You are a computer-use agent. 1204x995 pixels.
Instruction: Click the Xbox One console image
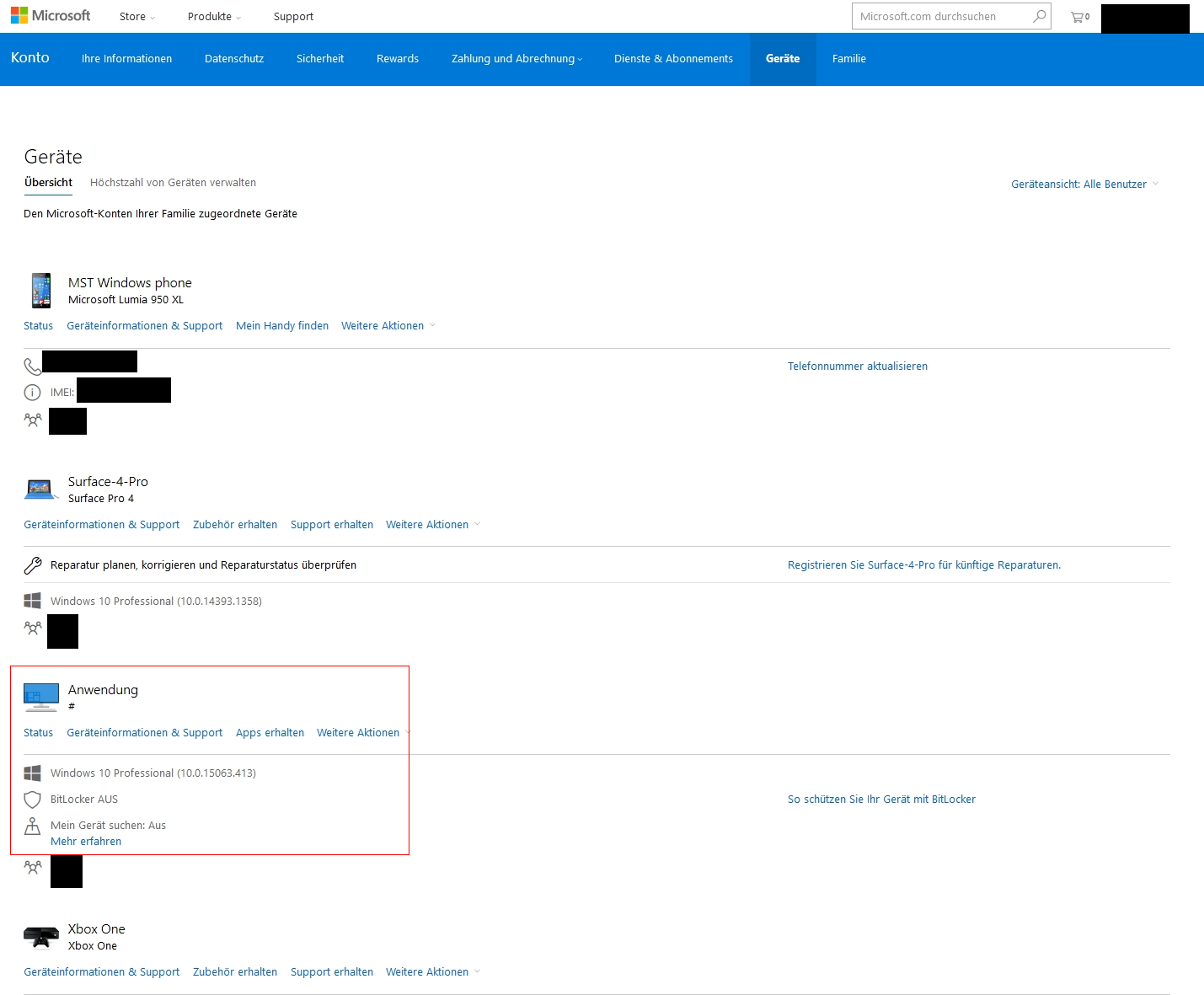click(41, 936)
